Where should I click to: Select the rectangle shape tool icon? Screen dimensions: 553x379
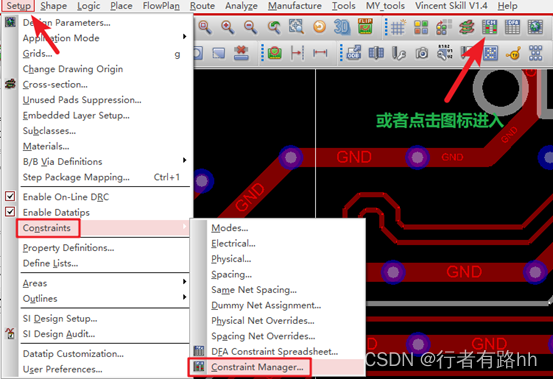tap(218, 53)
